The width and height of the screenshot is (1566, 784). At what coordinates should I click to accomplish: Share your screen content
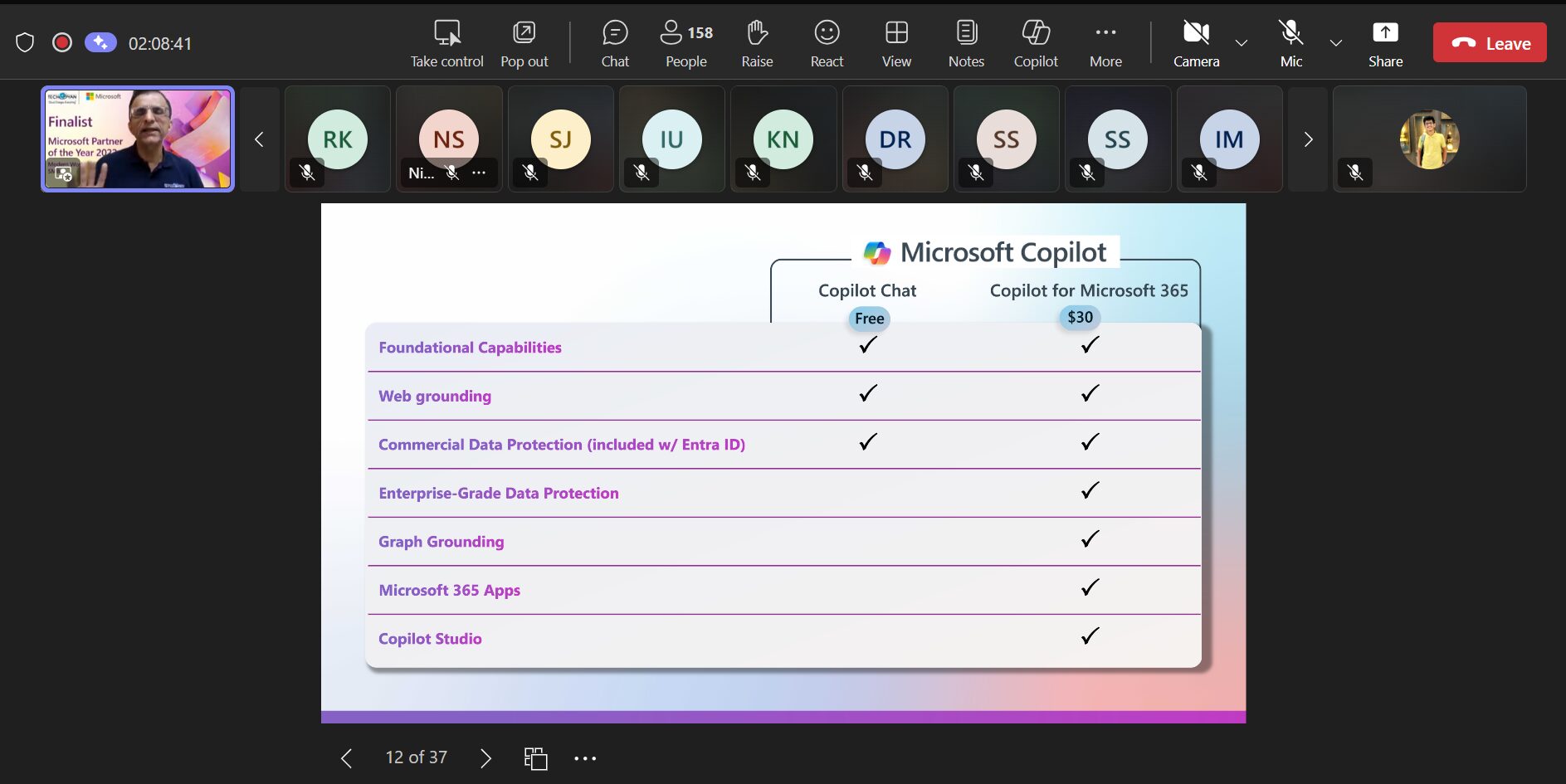(1385, 43)
